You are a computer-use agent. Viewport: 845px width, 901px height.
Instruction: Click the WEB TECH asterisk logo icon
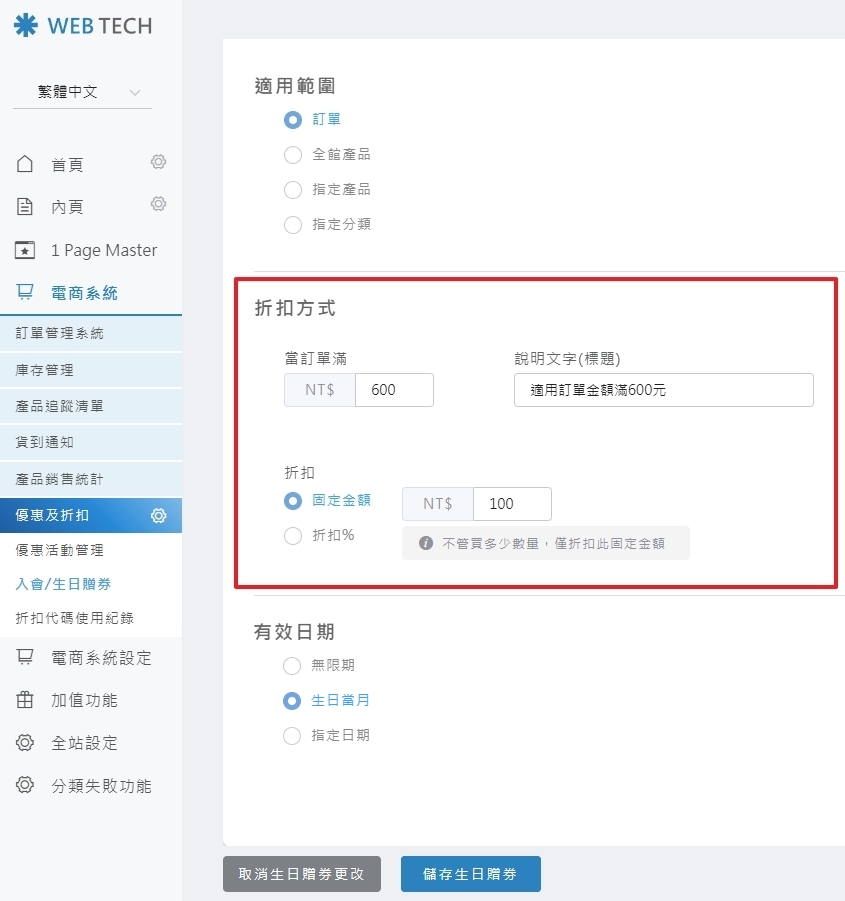[24, 25]
